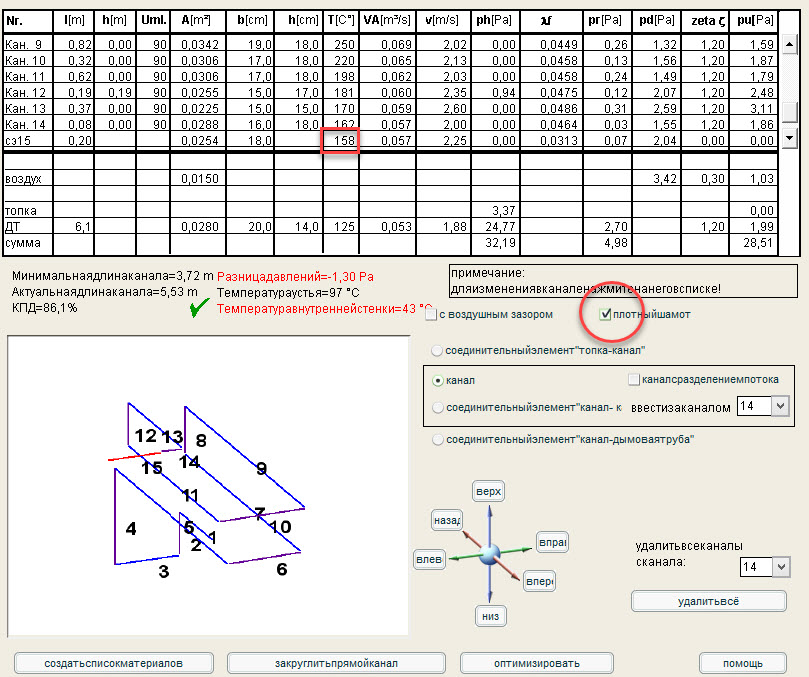Select the 'топка-канал' connecting element radio

[437, 350]
